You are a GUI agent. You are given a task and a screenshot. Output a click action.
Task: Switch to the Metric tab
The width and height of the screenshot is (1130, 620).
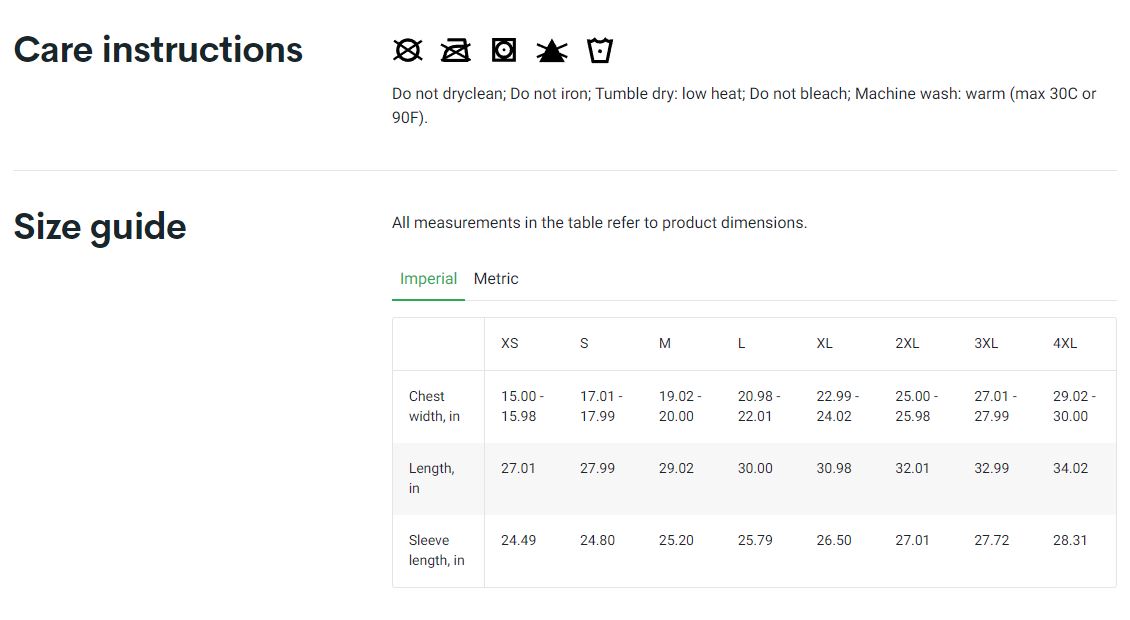pyautogui.click(x=496, y=279)
